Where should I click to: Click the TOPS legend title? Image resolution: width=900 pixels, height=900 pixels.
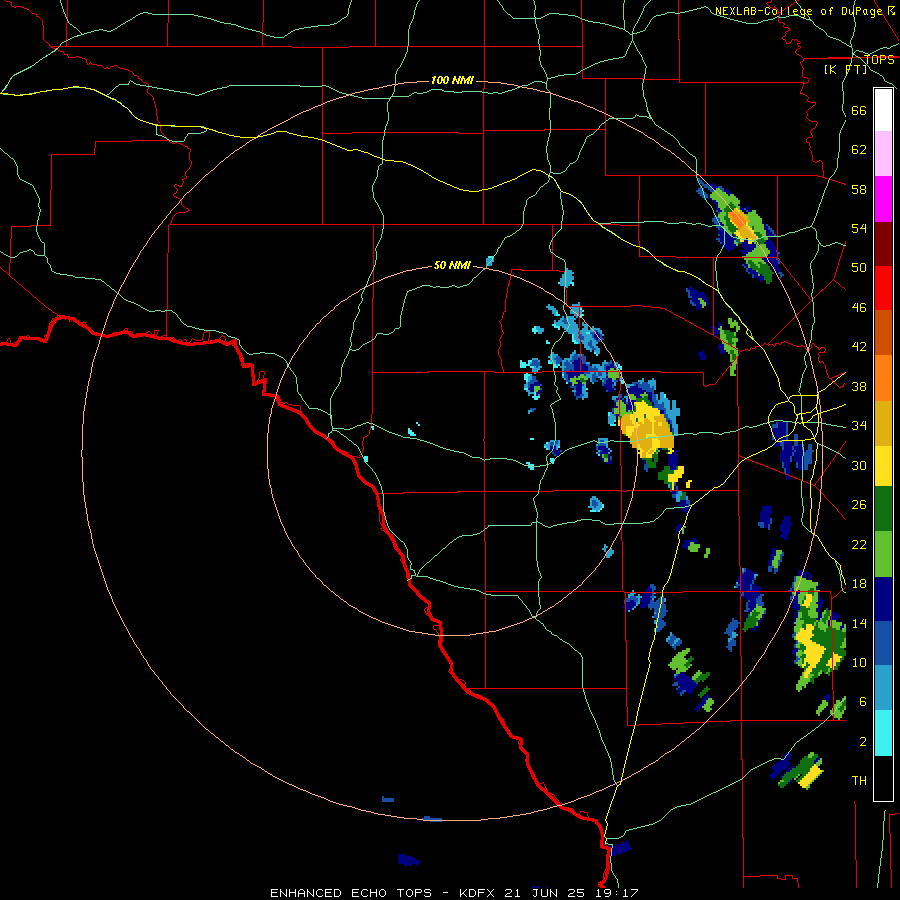[x=879, y=59]
